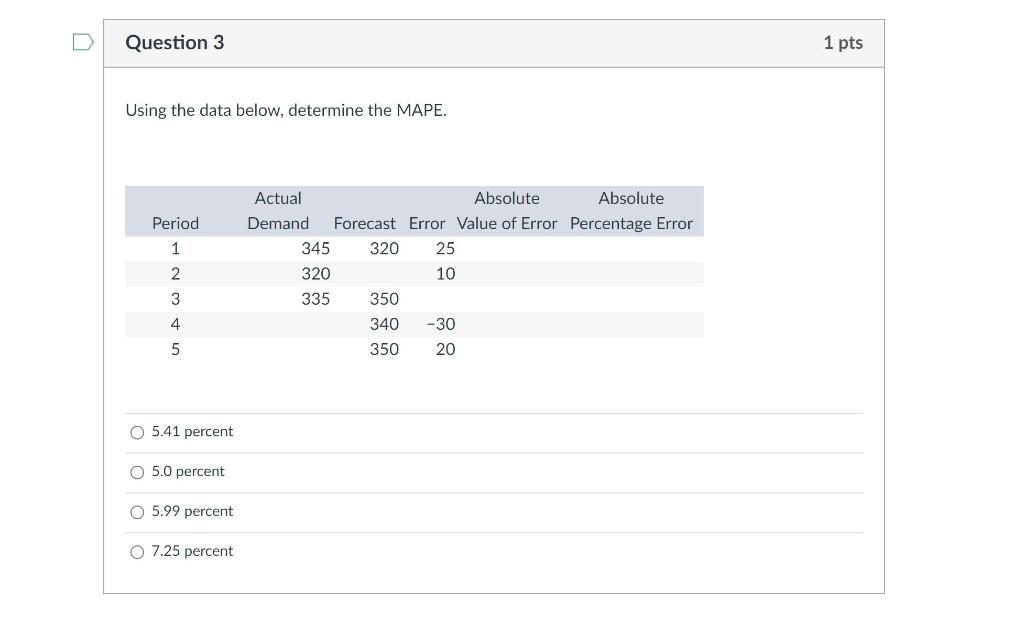This screenshot has height=623, width=1024.
Task: Select the 5.0 percent answer
Action: [137, 471]
